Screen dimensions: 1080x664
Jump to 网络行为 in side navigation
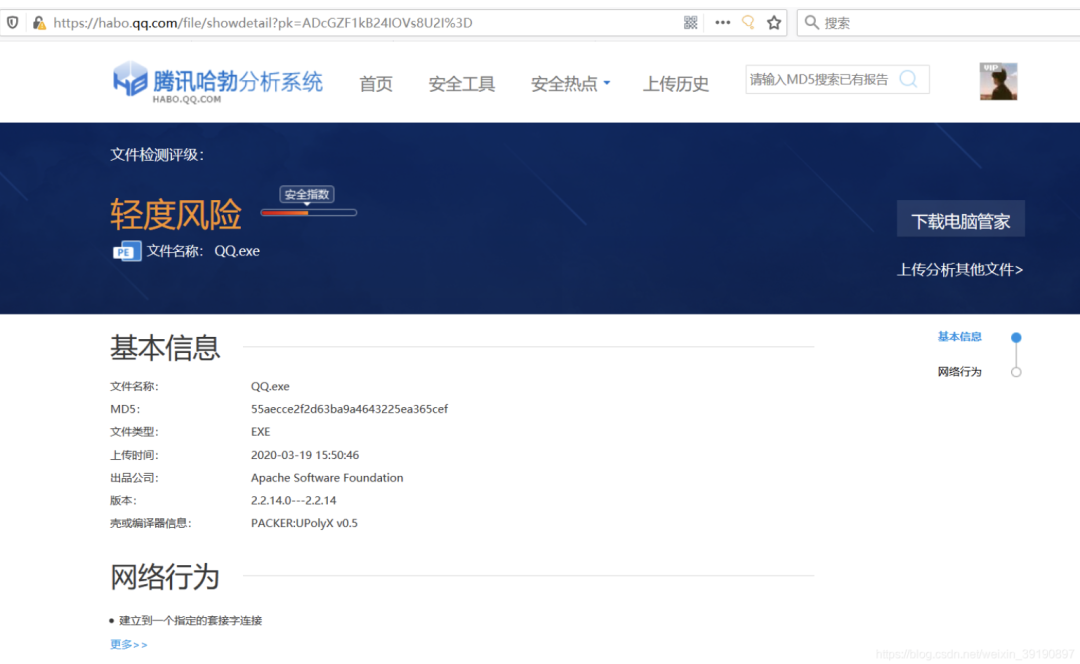pos(959,372)
